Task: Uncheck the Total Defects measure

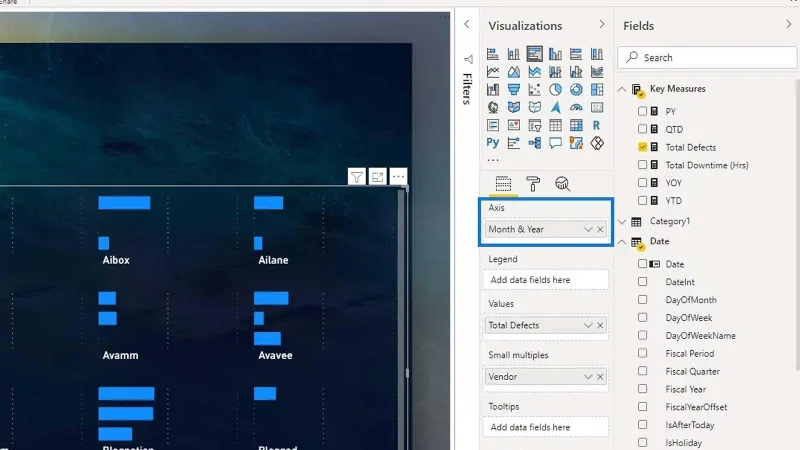Action: 642,147
